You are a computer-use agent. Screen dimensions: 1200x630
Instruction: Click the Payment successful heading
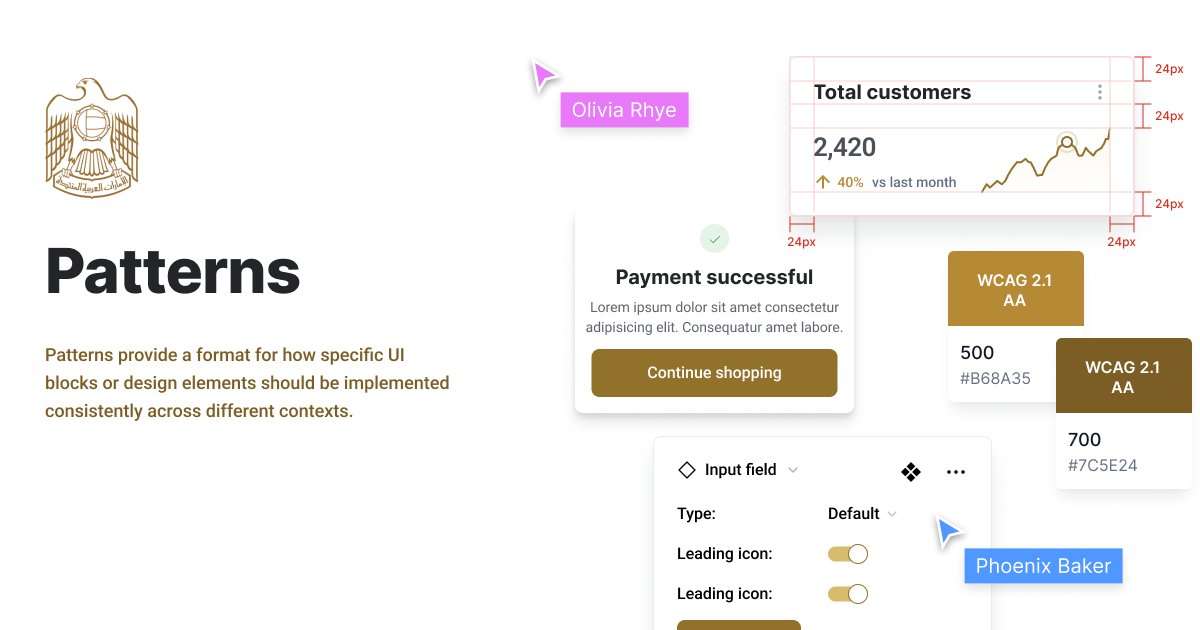coord(713,277)
